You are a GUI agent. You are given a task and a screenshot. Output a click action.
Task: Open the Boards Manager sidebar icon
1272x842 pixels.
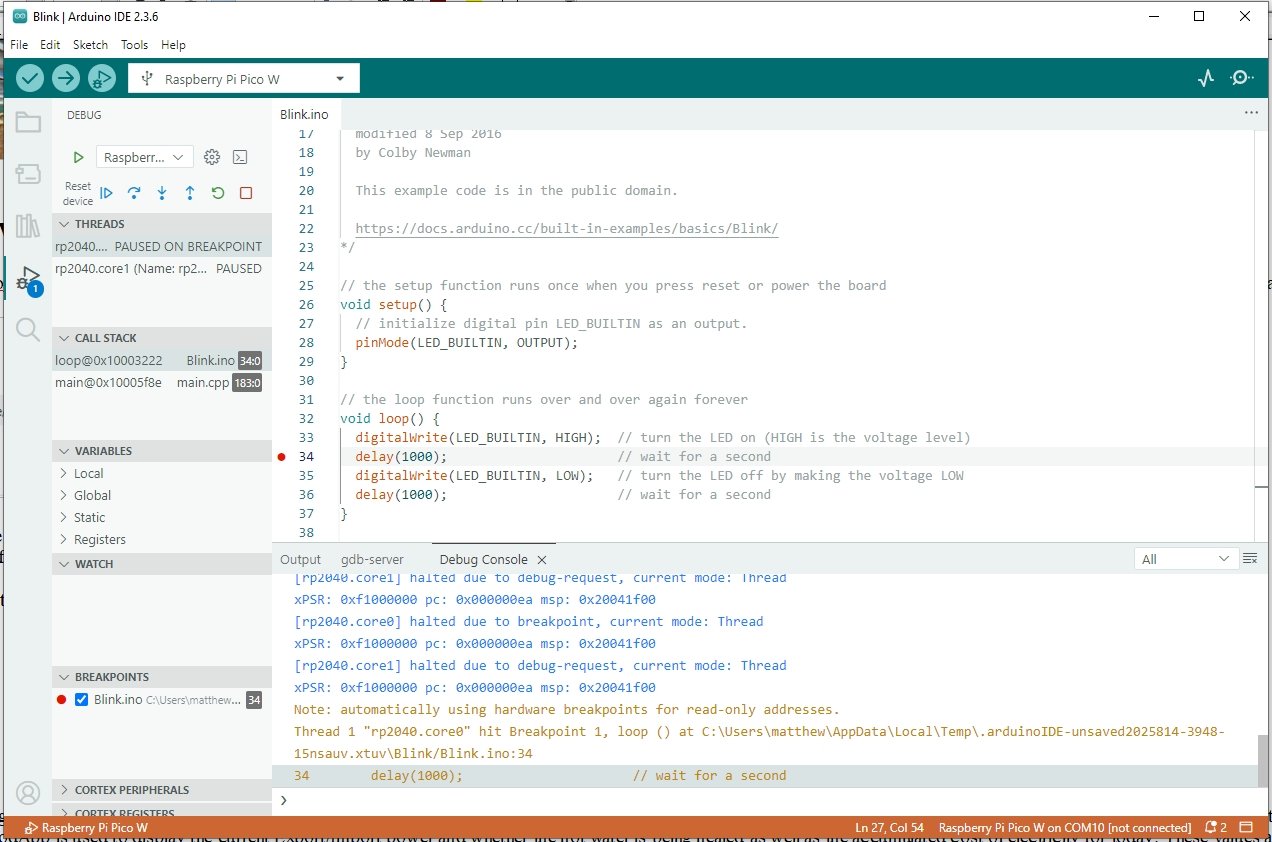click(x=28, y=174)
